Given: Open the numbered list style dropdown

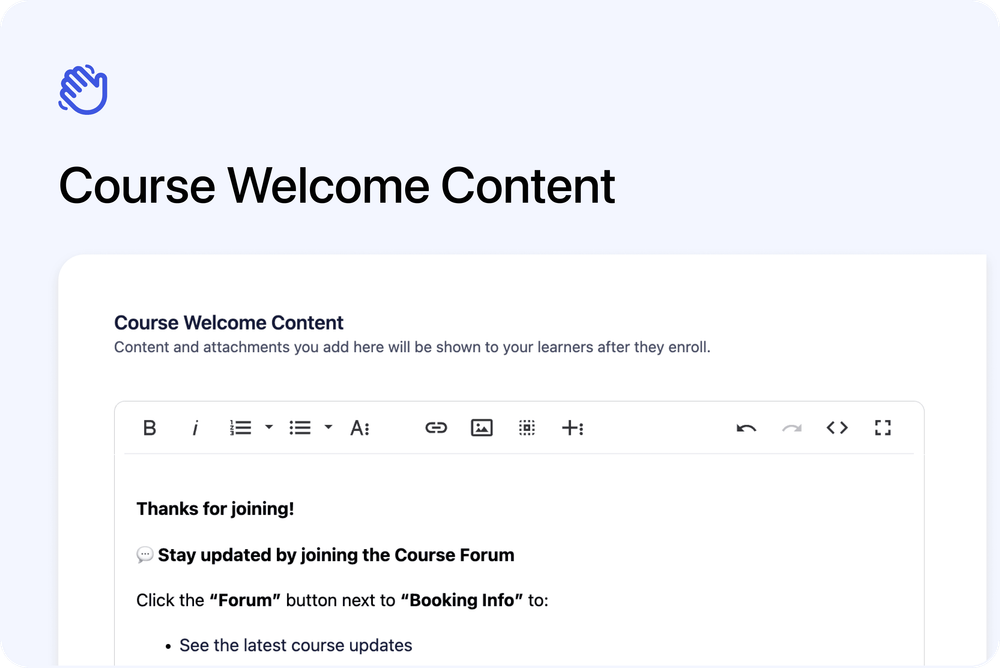Looking at the screenshot, I should pos(267,427).
